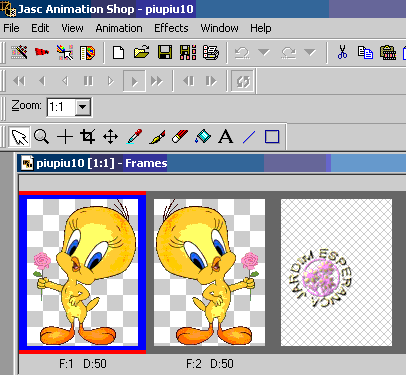The image size is (406, 375).
Task: Open the View menu
Action: click(72, 28)
